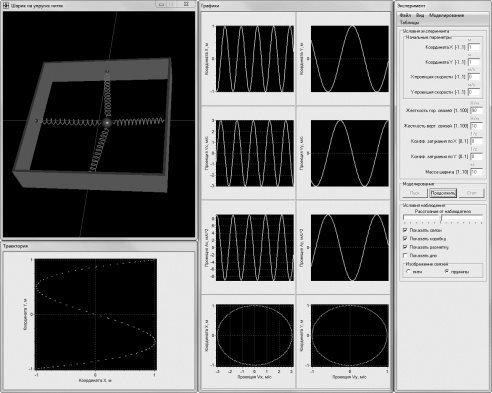Toggle the Показать связи checkbox
The image size is (492, 393).
click(x=405, y=230)
